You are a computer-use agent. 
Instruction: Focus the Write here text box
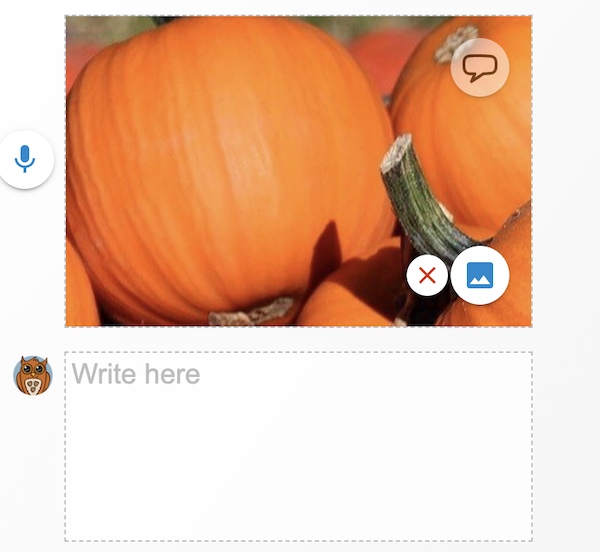point(298,446)
